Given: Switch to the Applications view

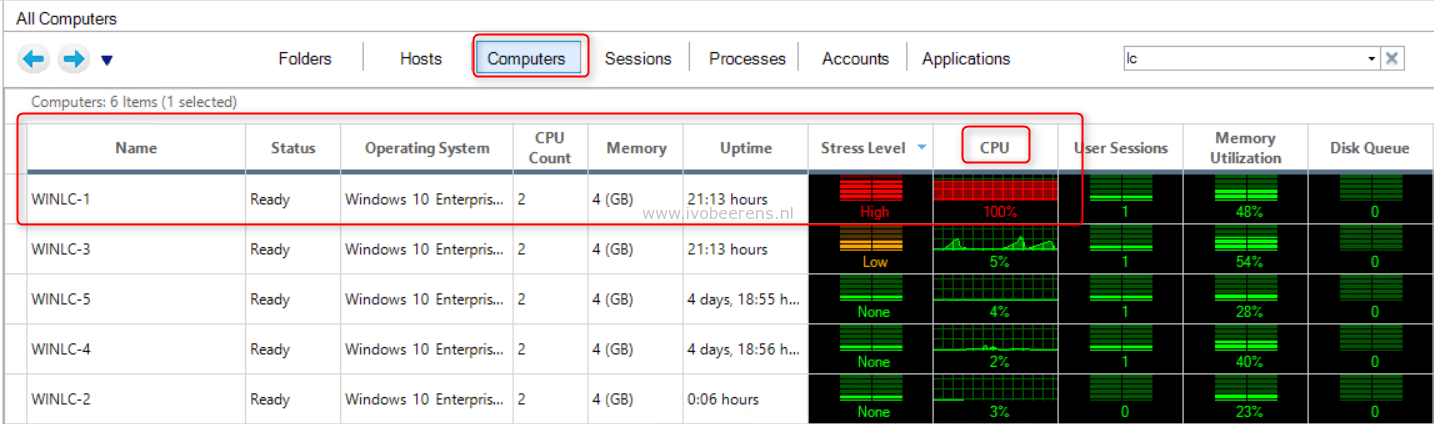Looking at the screenshot, I should click(966, 59).
